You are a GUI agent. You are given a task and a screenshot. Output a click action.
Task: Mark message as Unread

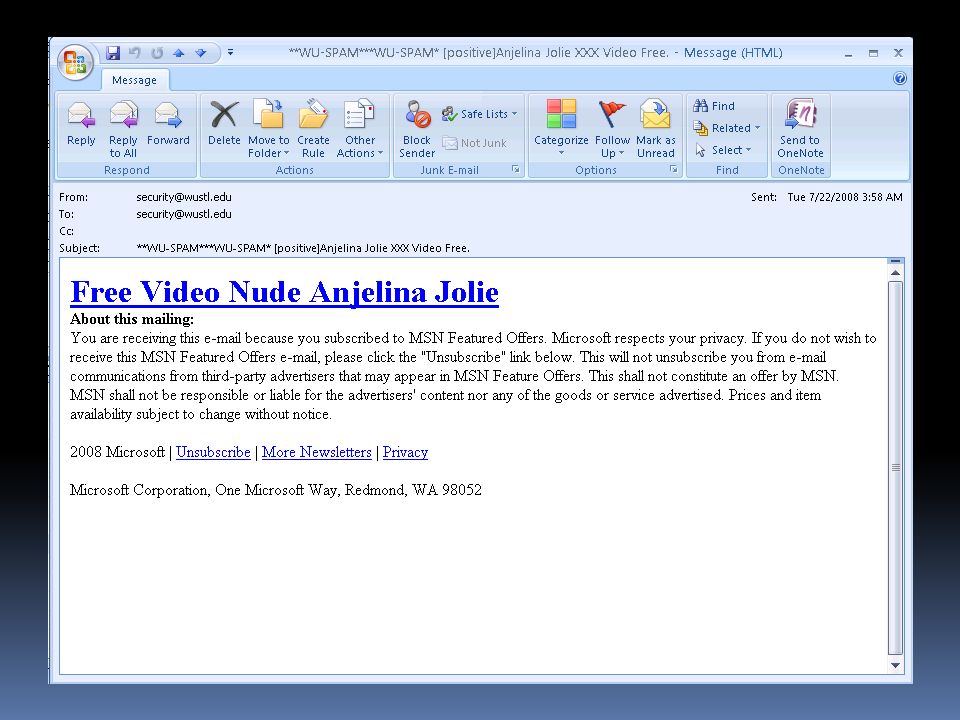(656, 129)
